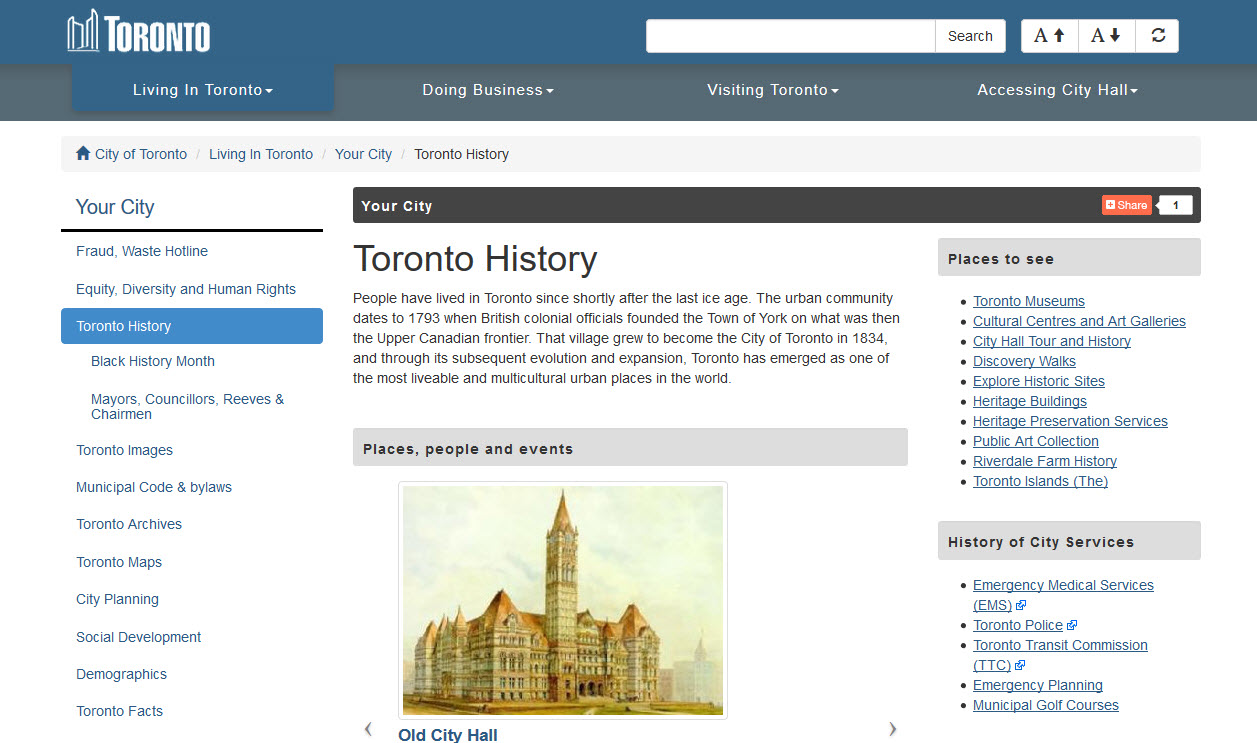1257x743 pixels.
Task: Expand the Visiting Toronto menu
Action: pos(773,90)
